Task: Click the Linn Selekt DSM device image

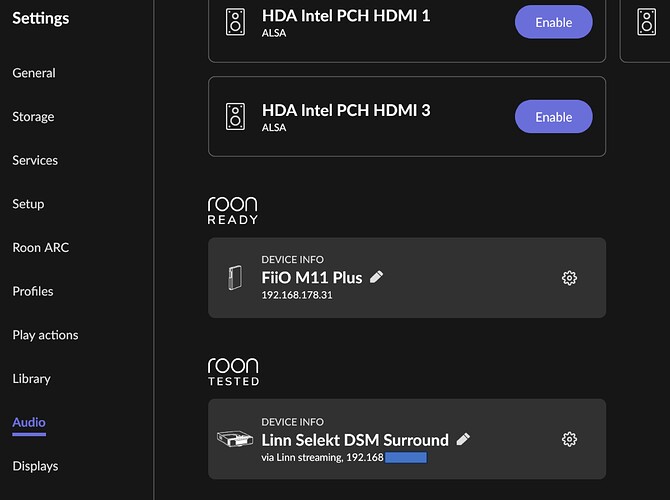Action: click(235, 438)
